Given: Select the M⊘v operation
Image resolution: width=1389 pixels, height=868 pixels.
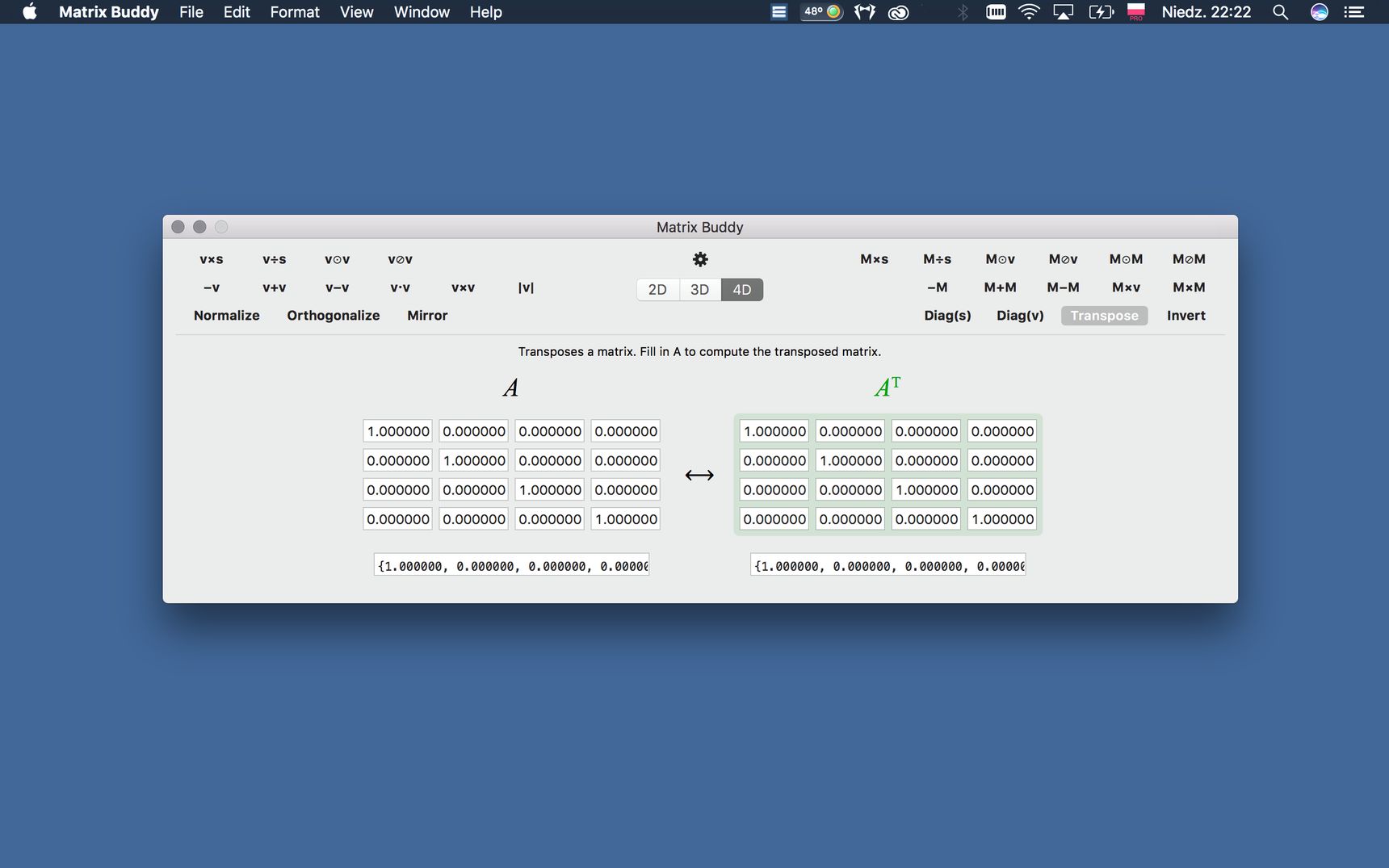Looking at the screenshot, I should [1064, 259].
